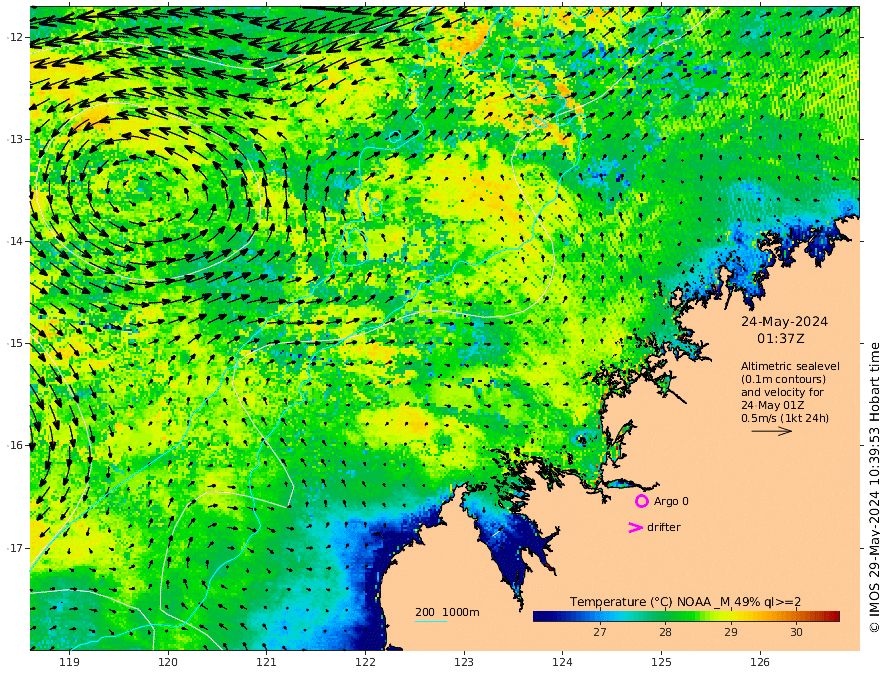The width and height of the screenshot is (880, 680).
Task: Click longitude axis label 125
Action: pos(662,663)
